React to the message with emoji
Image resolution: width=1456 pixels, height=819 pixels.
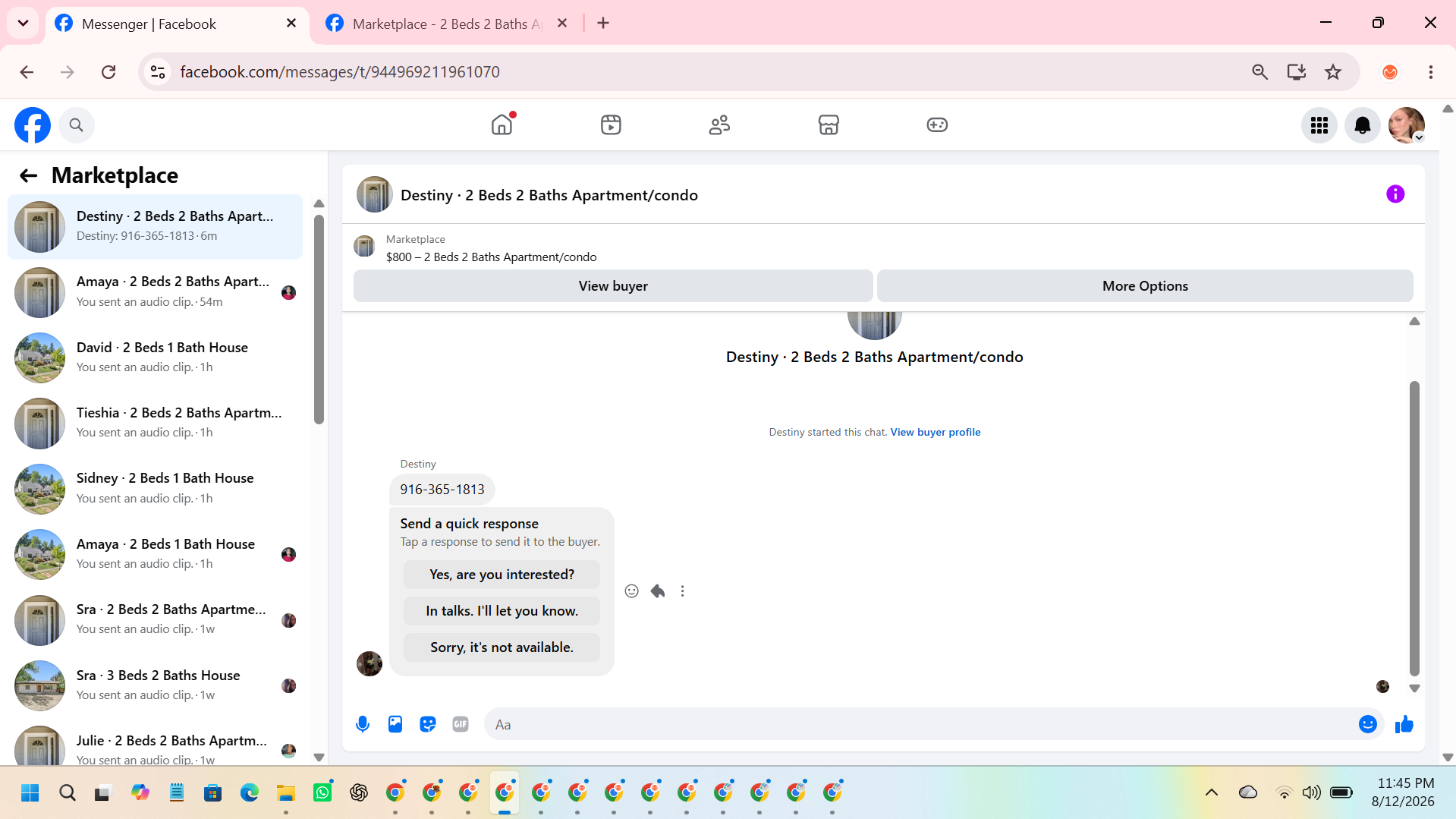[631, 591]
